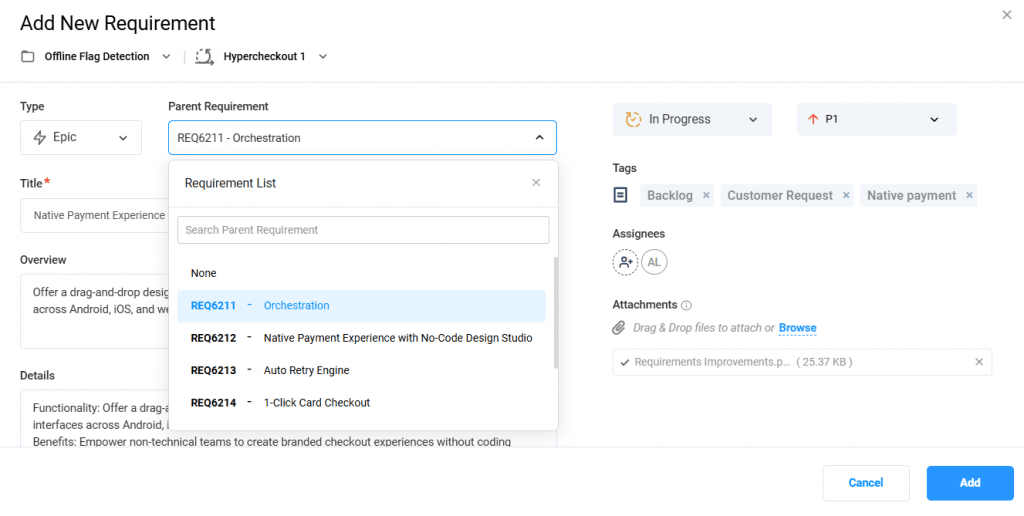The height and width of the screenshot is (516, 1024).
Task: Open the Offline Flag Detection folder selector
Action: [97, 57]
